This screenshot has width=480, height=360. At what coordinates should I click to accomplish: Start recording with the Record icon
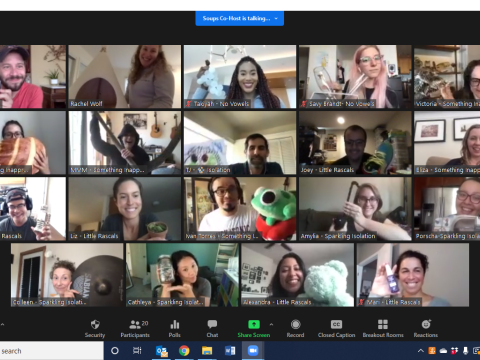tap(295, 324)
